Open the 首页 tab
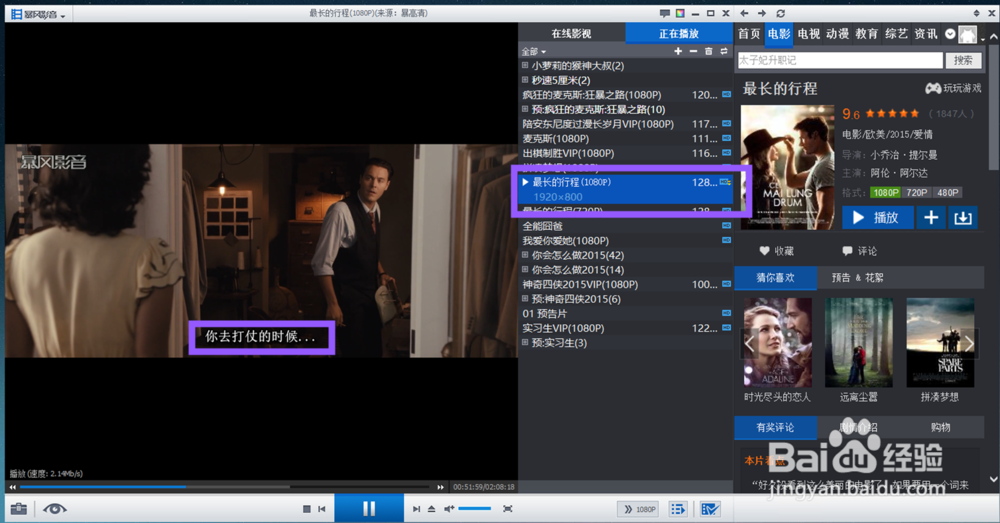 pos(749,34)
